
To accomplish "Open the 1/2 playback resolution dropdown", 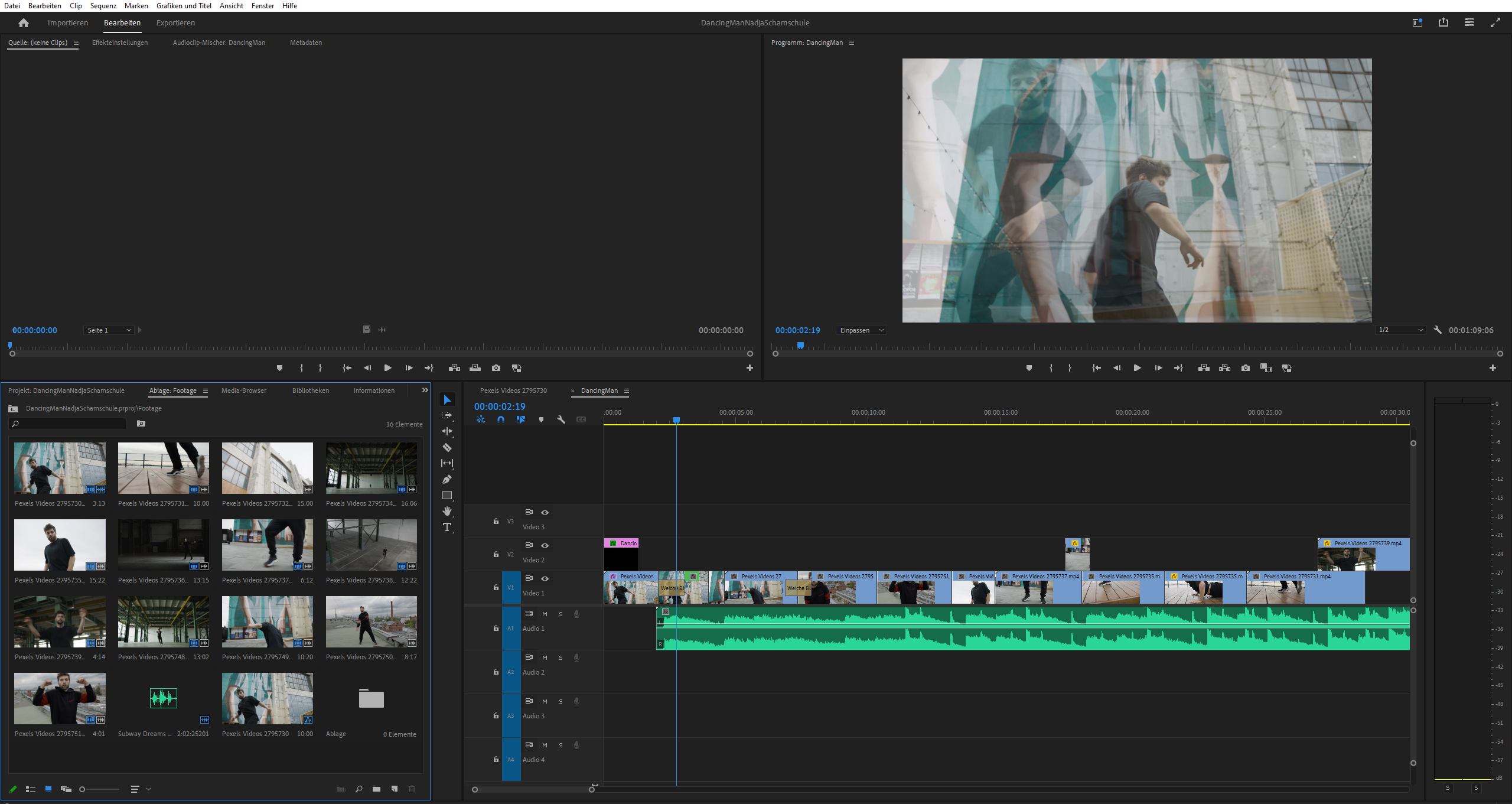I will pos(1400,330).
